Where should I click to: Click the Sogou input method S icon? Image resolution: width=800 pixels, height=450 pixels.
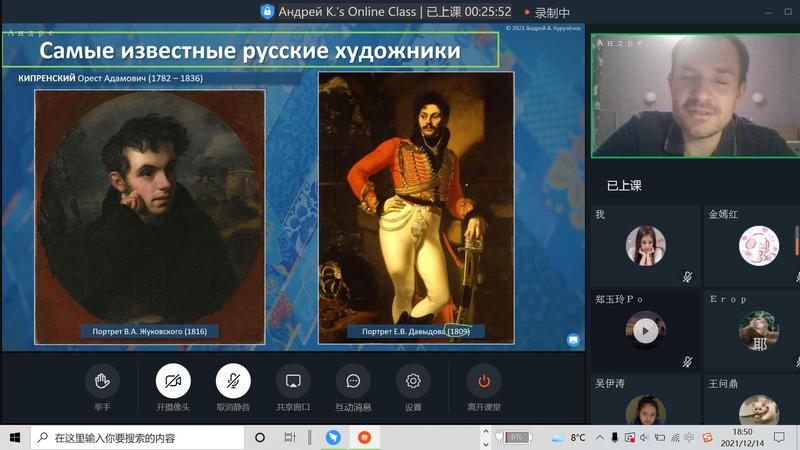tap(707, 438)
